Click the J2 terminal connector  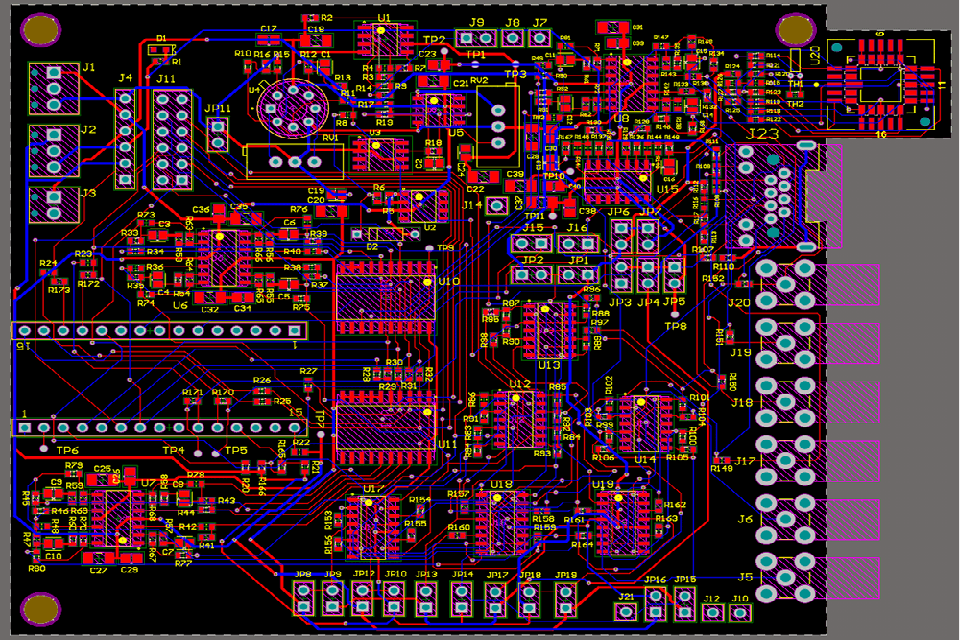[54, 151]
